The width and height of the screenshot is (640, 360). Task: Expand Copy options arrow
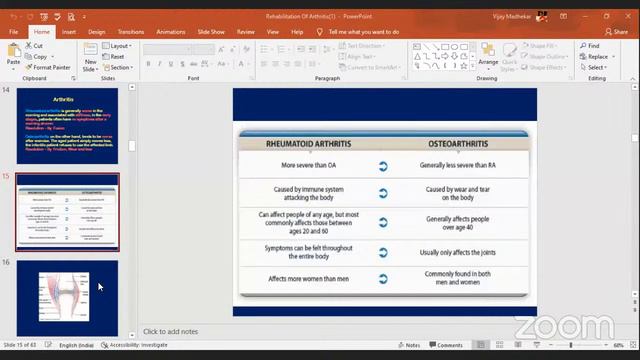click(53, 57)
